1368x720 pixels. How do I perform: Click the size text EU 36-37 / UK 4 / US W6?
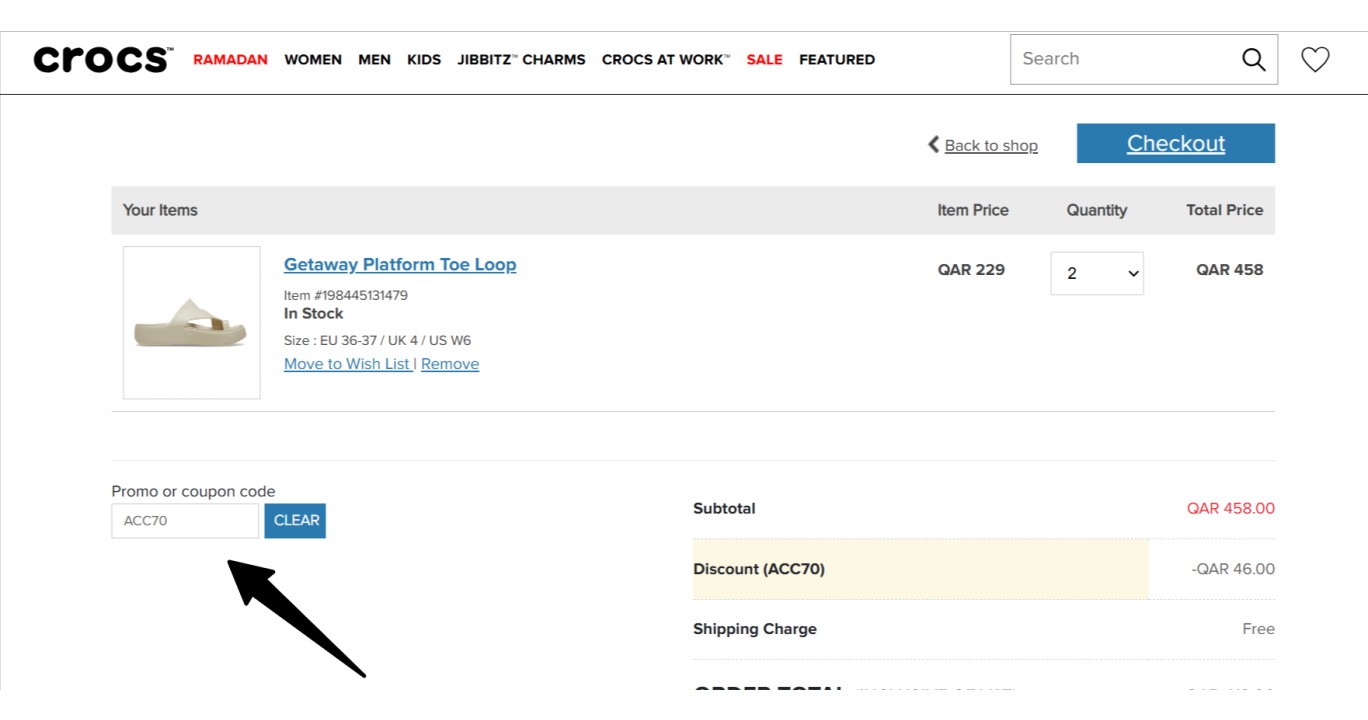[395, 340]
